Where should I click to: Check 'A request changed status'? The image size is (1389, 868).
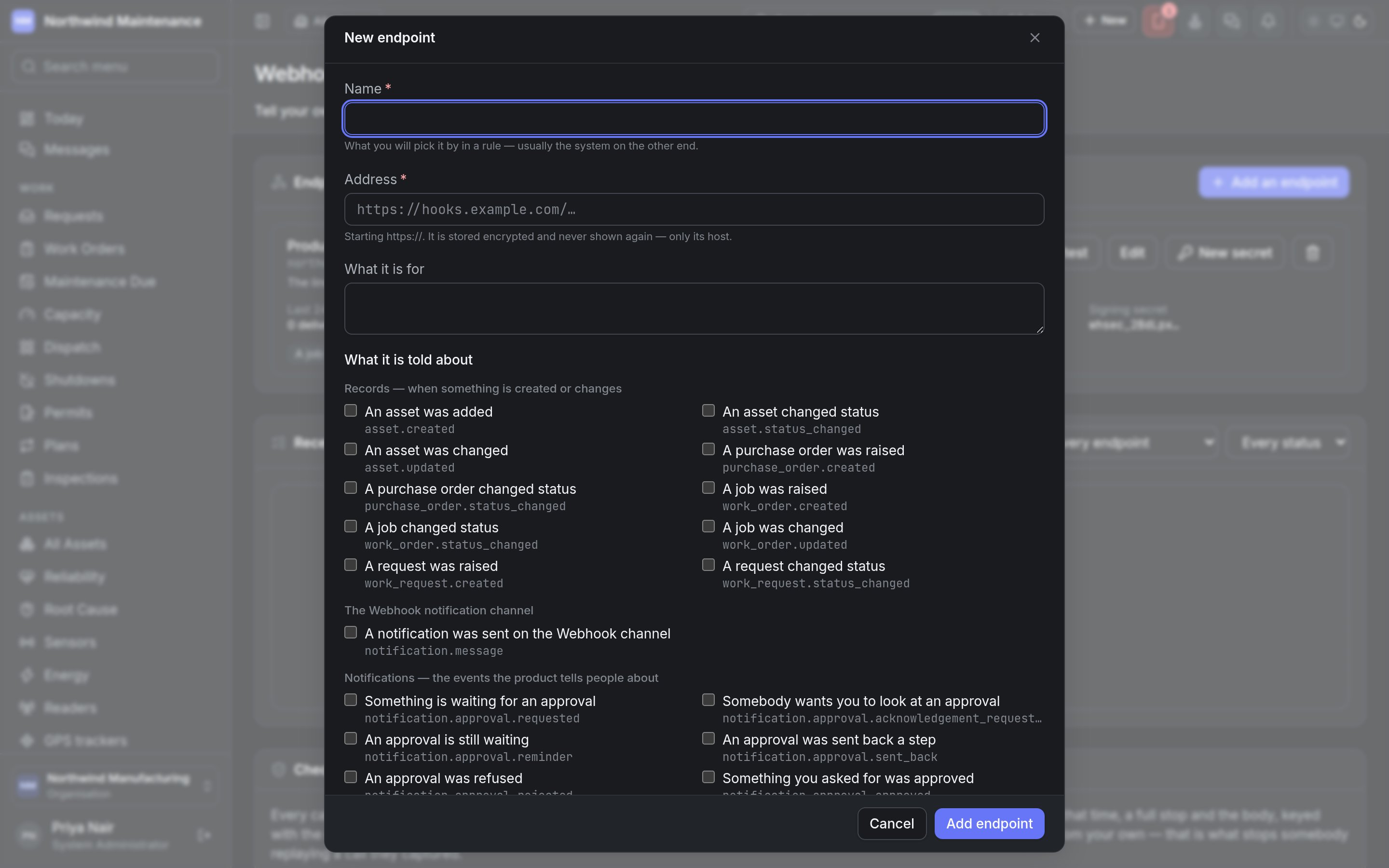[x=708, y=565]
